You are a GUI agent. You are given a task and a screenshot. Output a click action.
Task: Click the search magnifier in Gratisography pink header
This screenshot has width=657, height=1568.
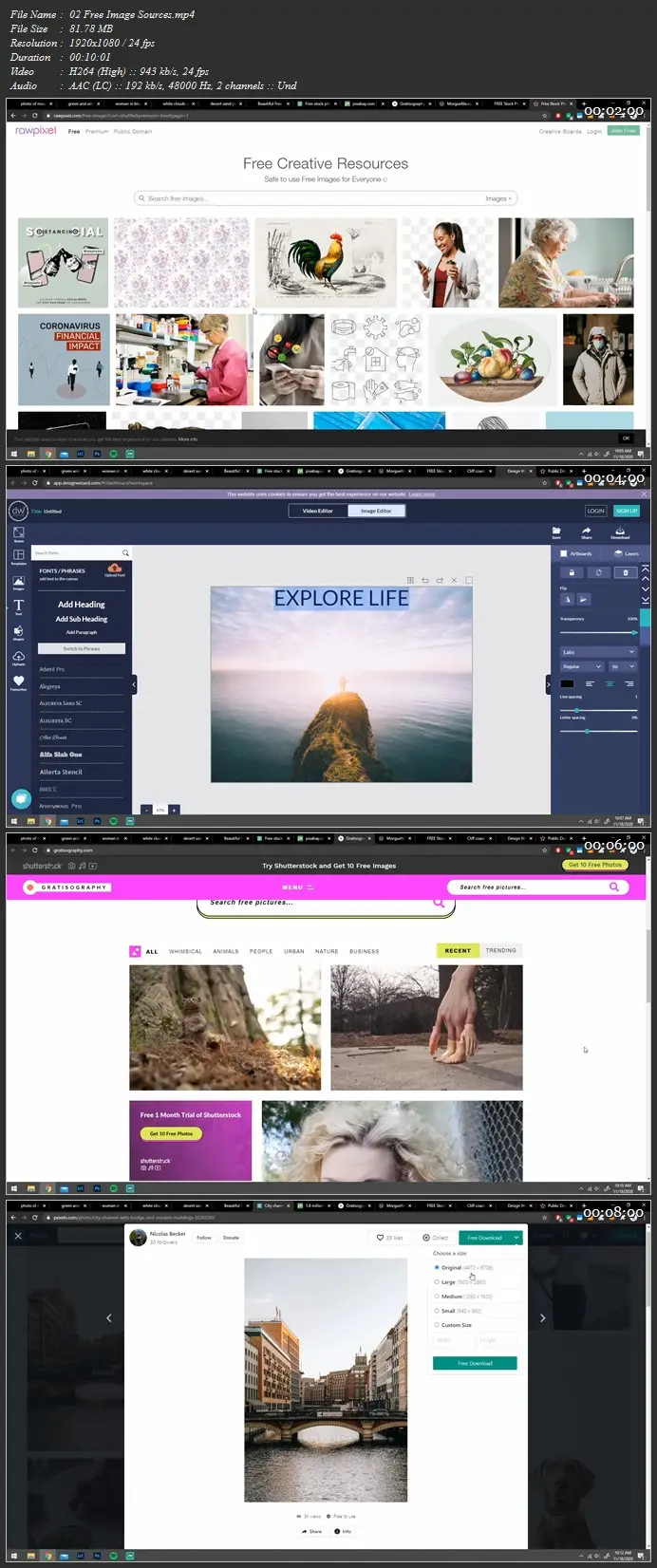(614, 887)
